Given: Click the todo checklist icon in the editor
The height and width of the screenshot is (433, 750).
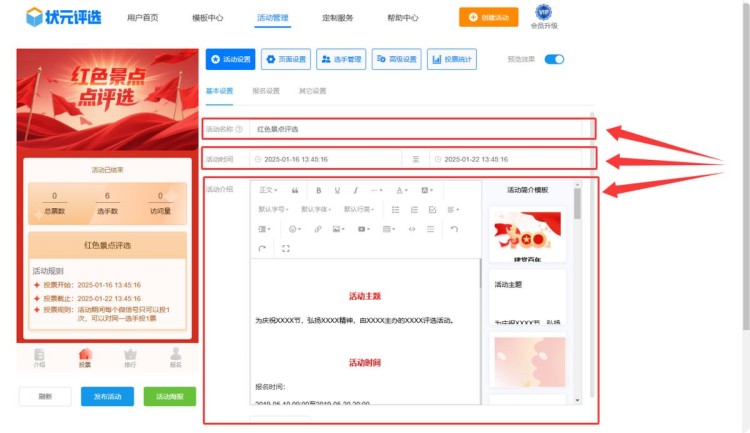Looking at the screenshot, I should (x=432, y=210).
